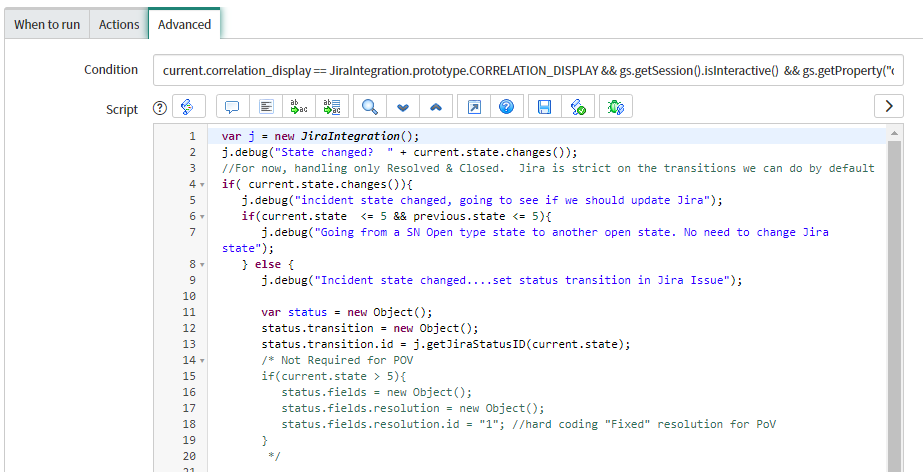Open the Script field help icon
923x472 pixels.
click(160, 108)
